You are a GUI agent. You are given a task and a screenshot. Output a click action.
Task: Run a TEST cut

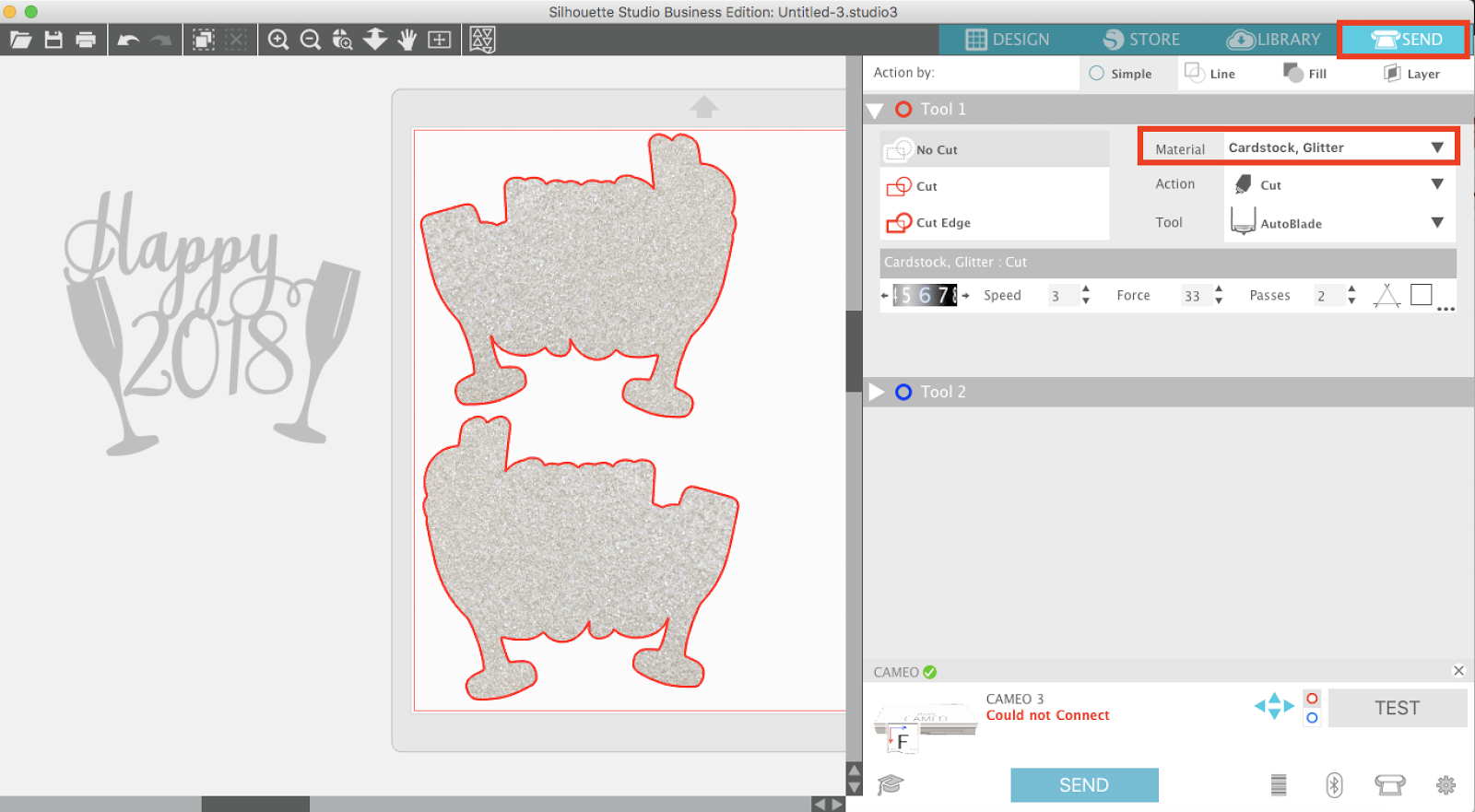point(1398,708)
